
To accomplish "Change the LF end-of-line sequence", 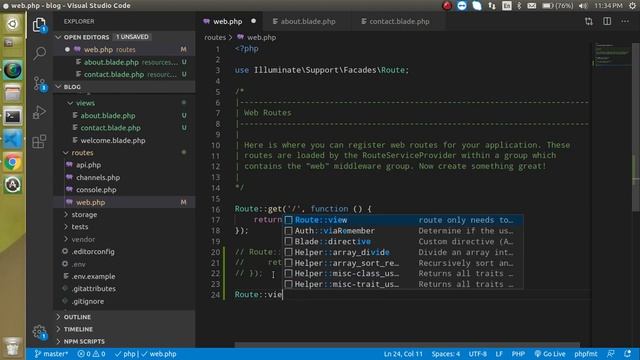I will [x=499, y=354].
